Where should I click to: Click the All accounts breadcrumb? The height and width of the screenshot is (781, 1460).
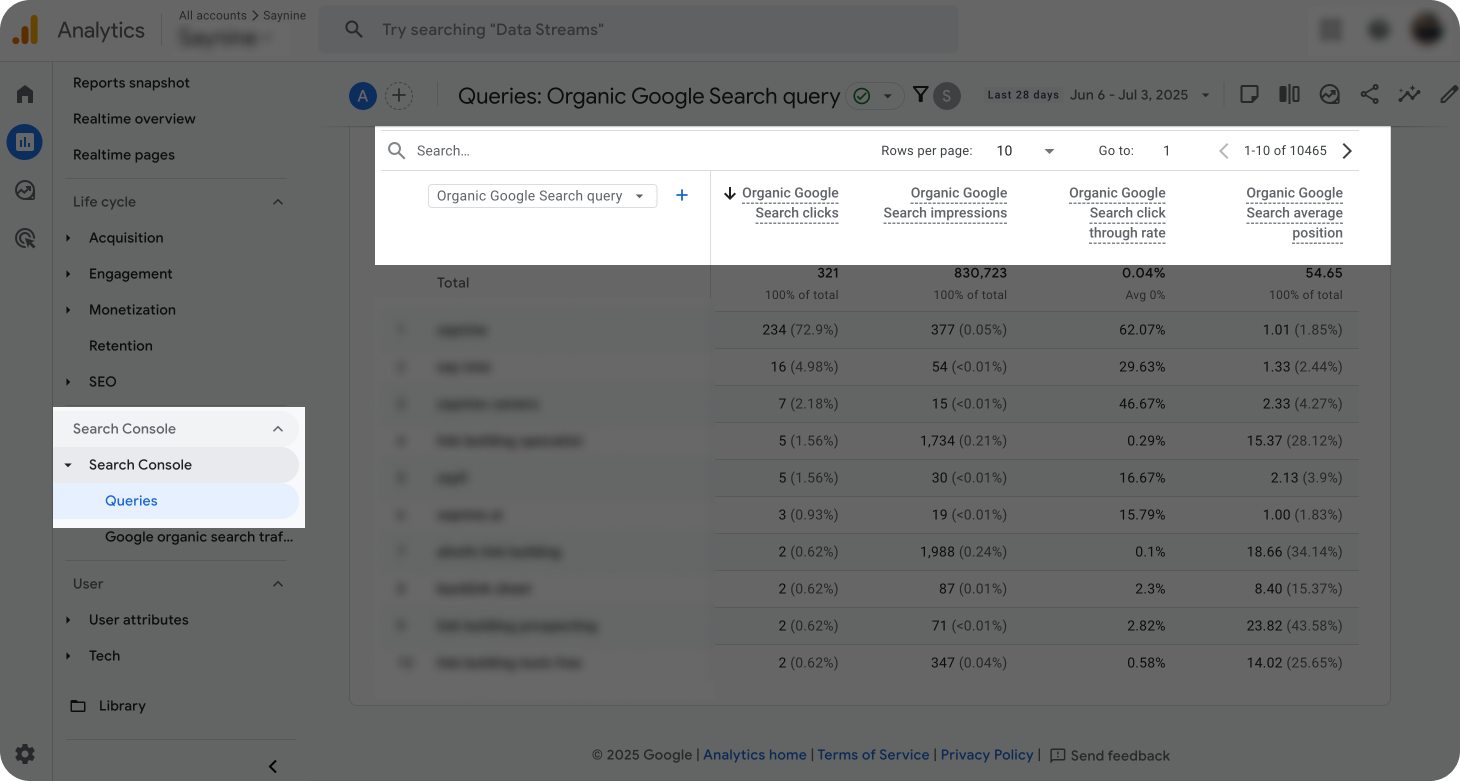click(215, 16)
